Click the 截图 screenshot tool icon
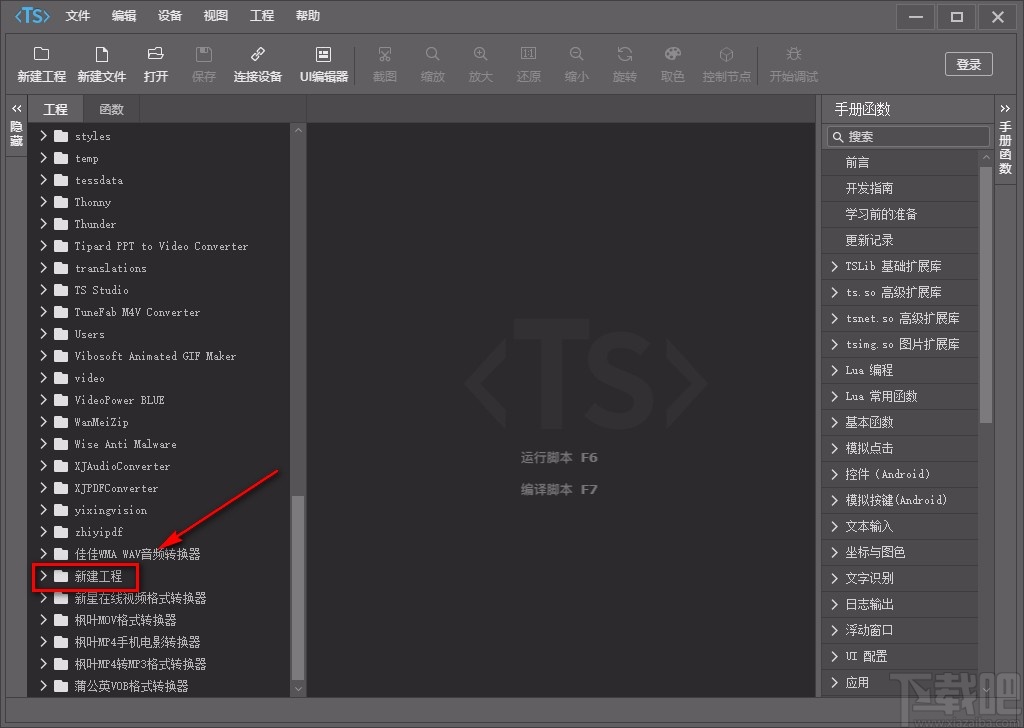 (384, 63)
